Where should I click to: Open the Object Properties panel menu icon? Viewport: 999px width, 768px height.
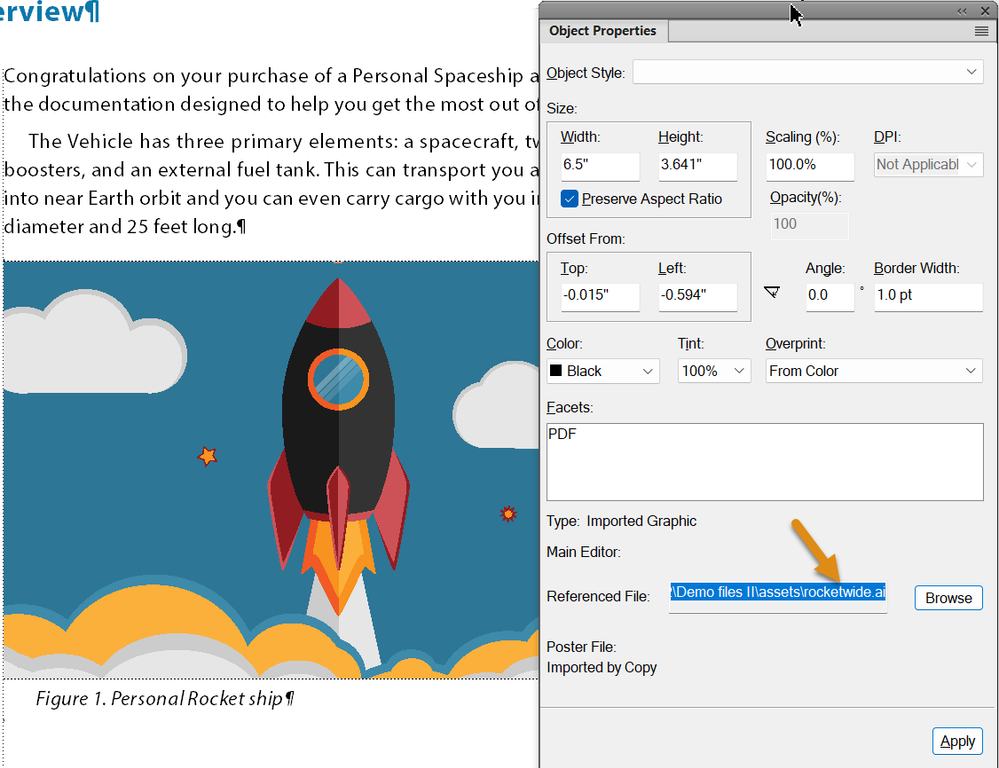pos(981,31)
